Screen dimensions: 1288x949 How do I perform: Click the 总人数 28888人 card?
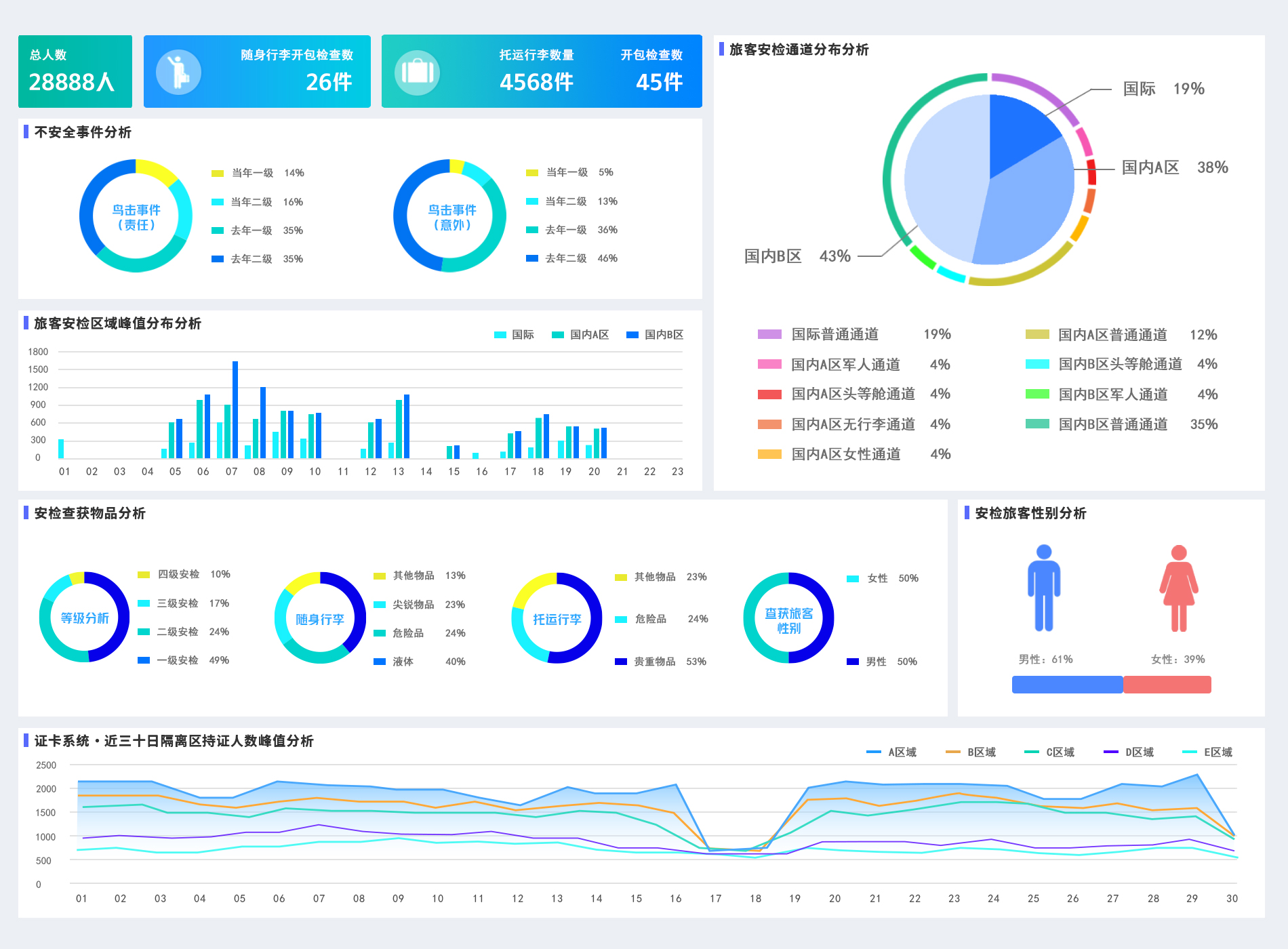pos(75,72)
